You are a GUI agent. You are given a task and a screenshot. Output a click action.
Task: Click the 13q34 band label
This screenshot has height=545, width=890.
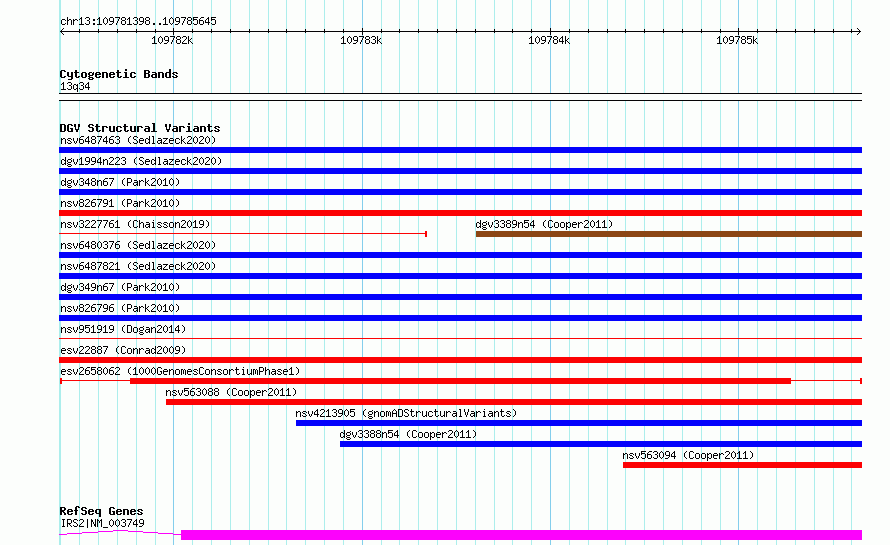point(75,86)
